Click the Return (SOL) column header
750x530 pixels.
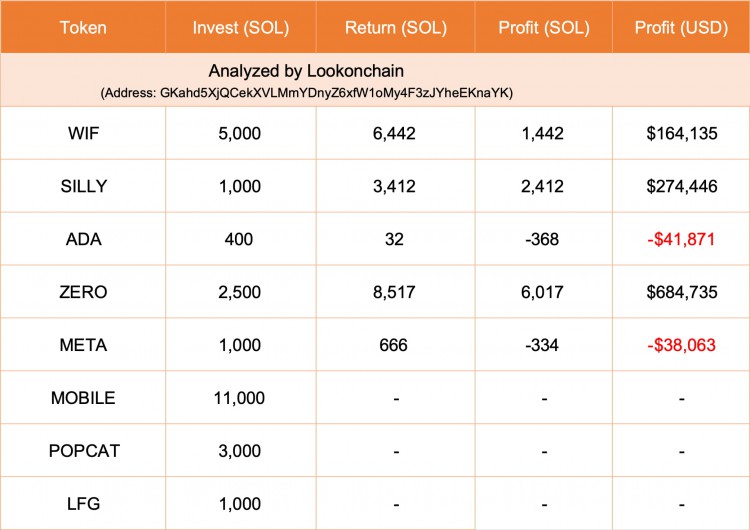point(396,28)
